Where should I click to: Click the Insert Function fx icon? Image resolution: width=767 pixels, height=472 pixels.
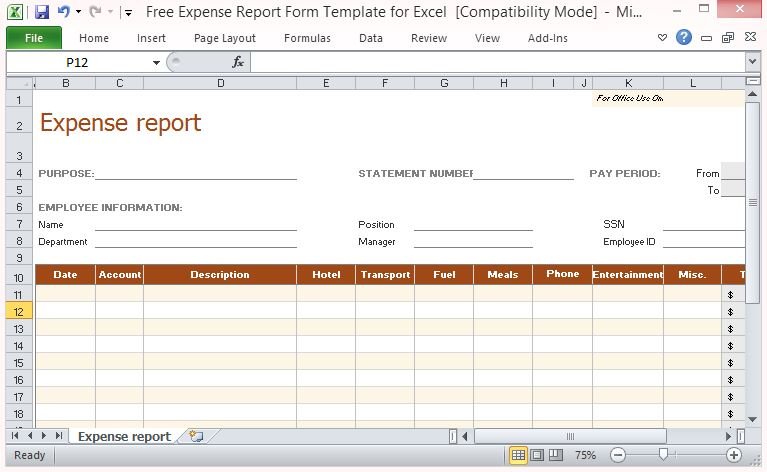click(238, 62)
